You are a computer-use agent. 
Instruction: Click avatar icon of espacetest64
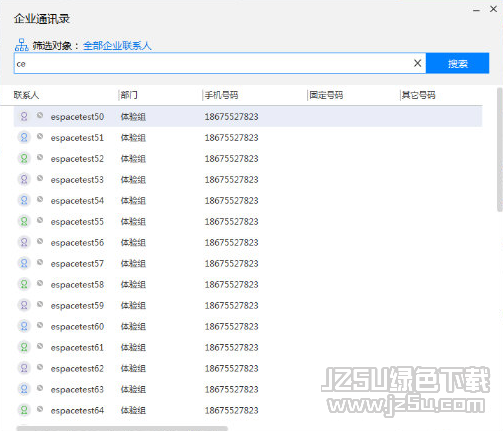[24, 410]
